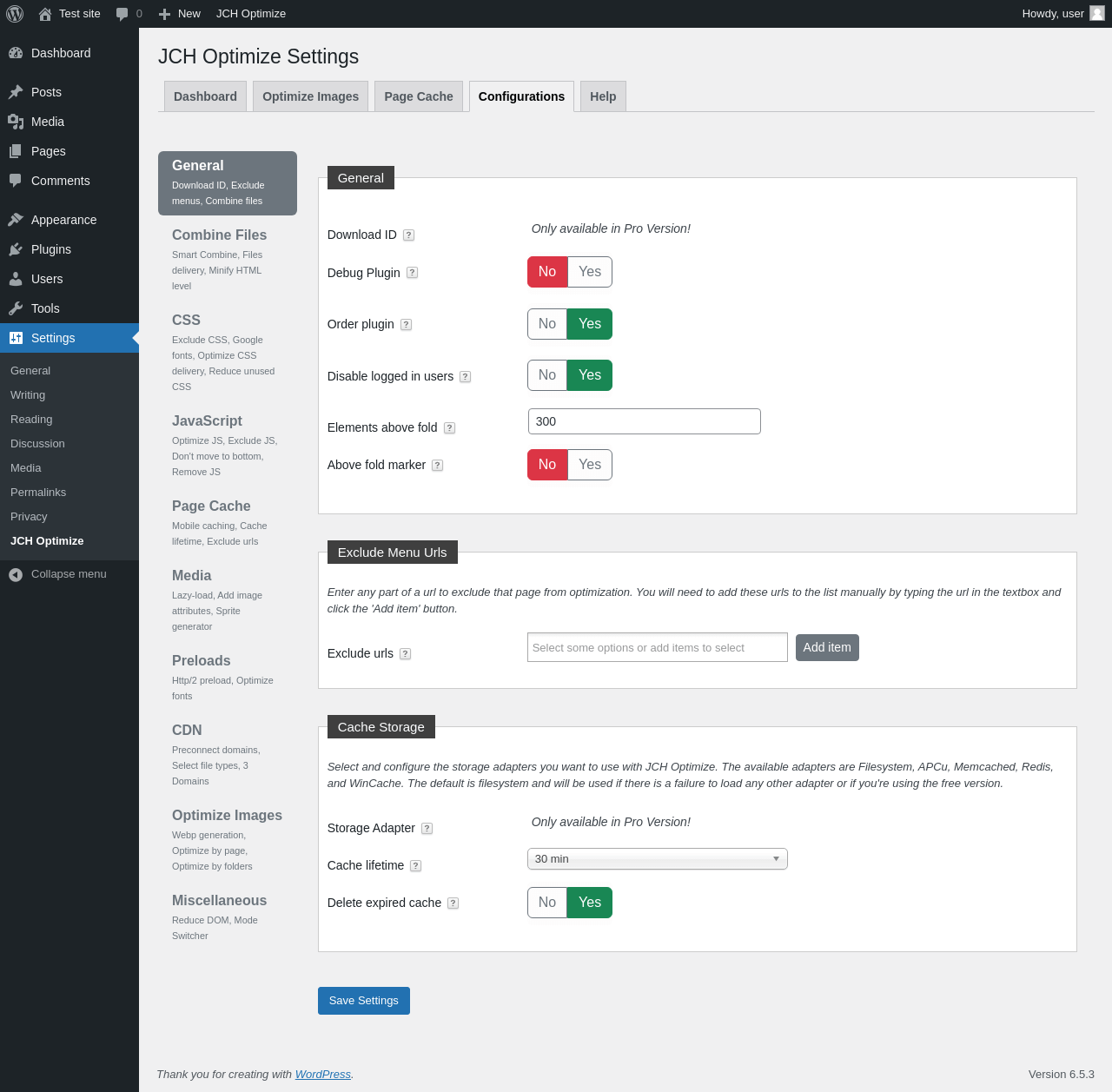
Task: Open the Configurations tab
Action: click(x=521, y=96)
